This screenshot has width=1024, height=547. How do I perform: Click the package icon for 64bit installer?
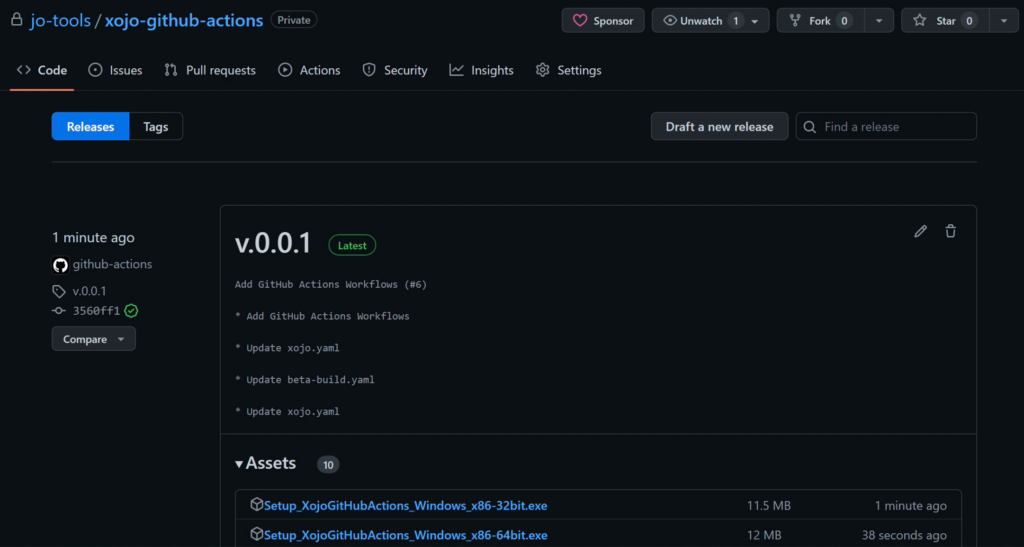[257, 534]
